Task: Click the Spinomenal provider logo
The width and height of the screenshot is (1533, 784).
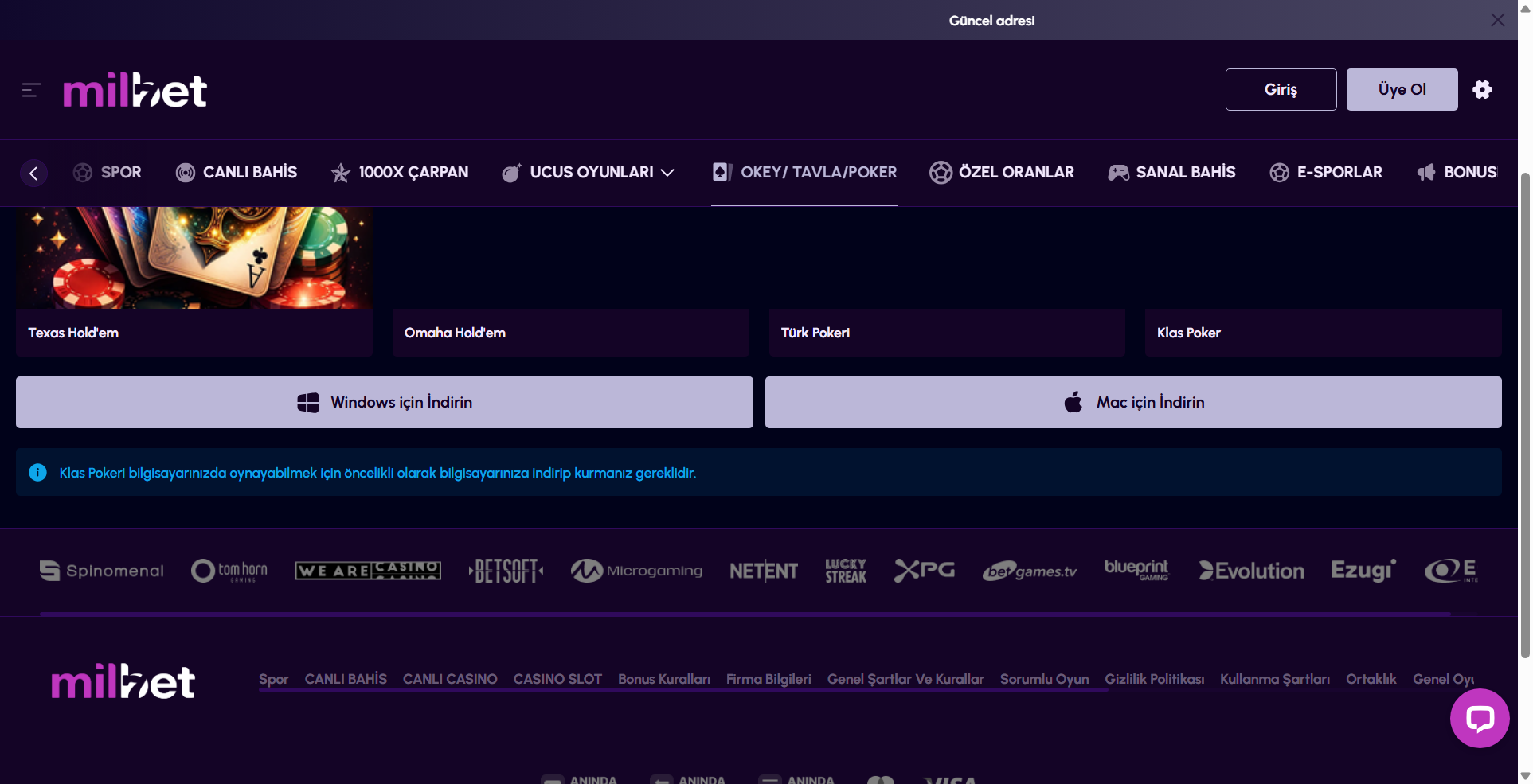Action: coord(102,571)
